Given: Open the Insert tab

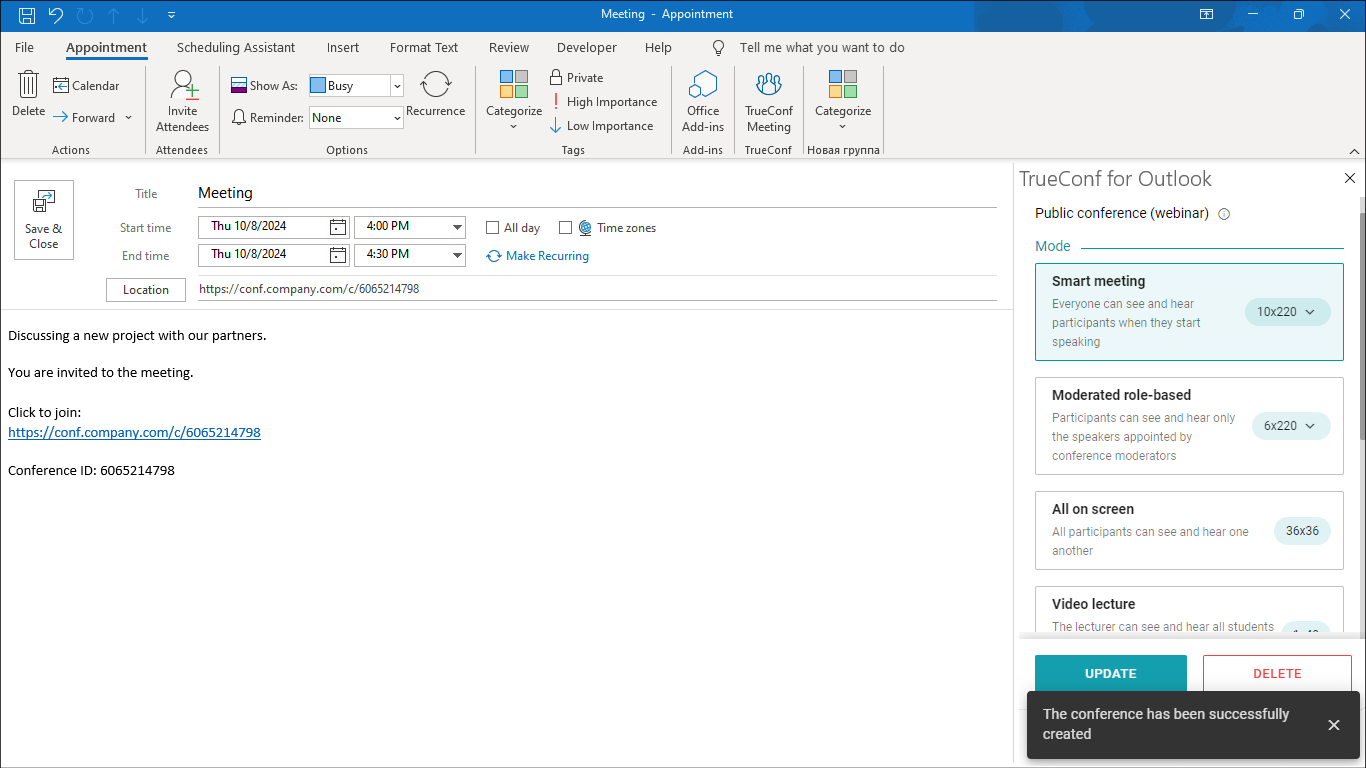Looking at the screenshot, I should [343, 47].
